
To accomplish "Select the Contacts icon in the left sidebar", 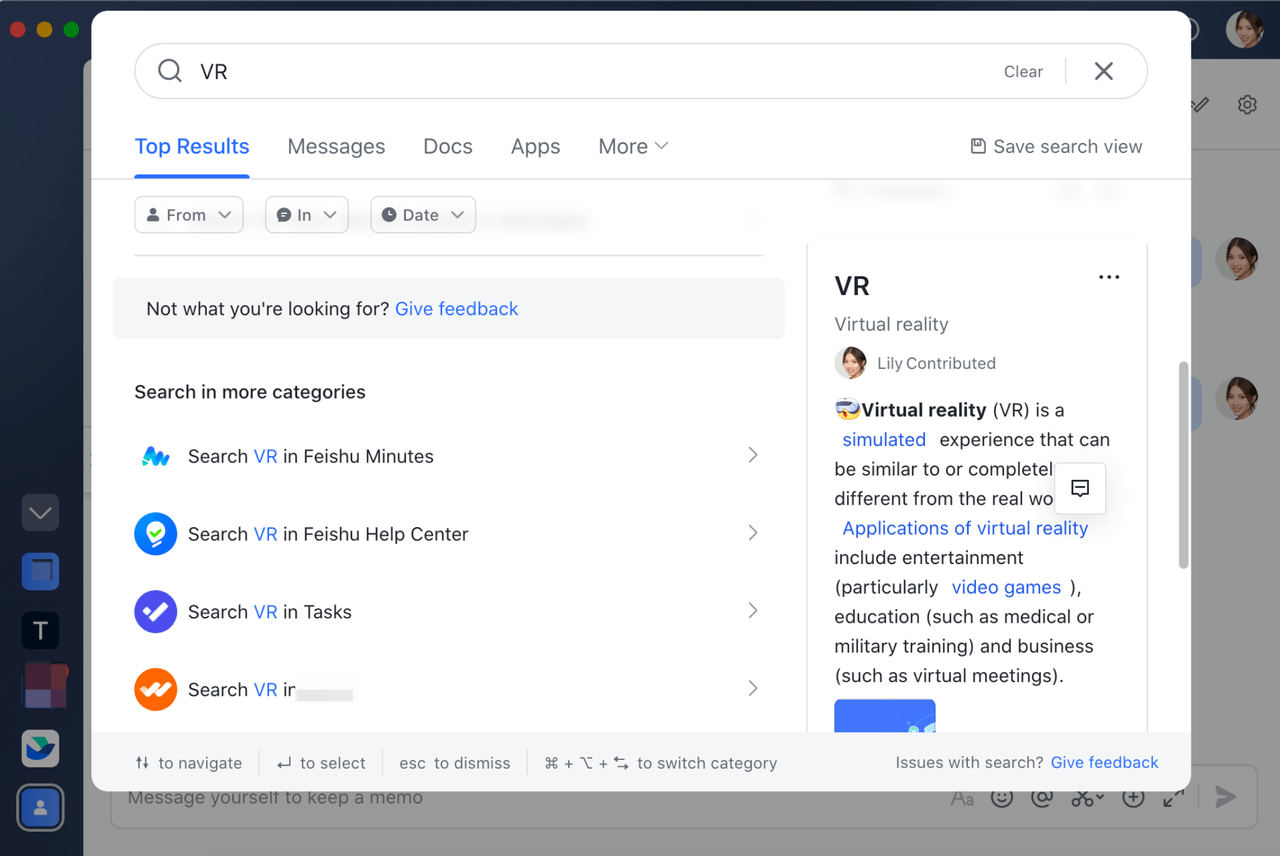I will point(40,807).
